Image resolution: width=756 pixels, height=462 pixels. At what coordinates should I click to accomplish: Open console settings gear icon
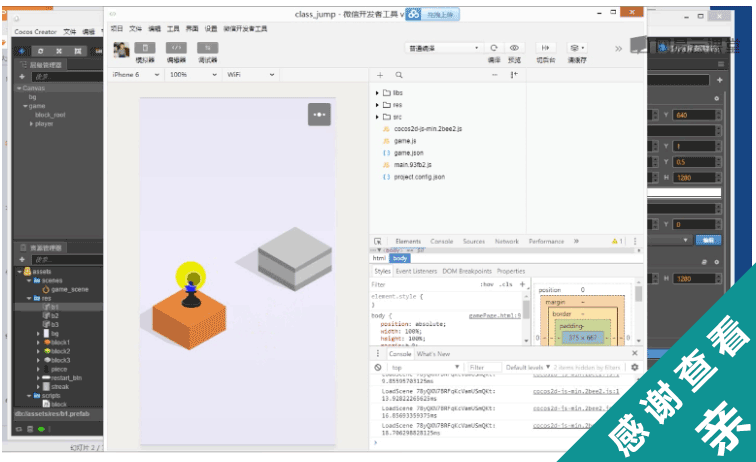(x=634, y=367)
